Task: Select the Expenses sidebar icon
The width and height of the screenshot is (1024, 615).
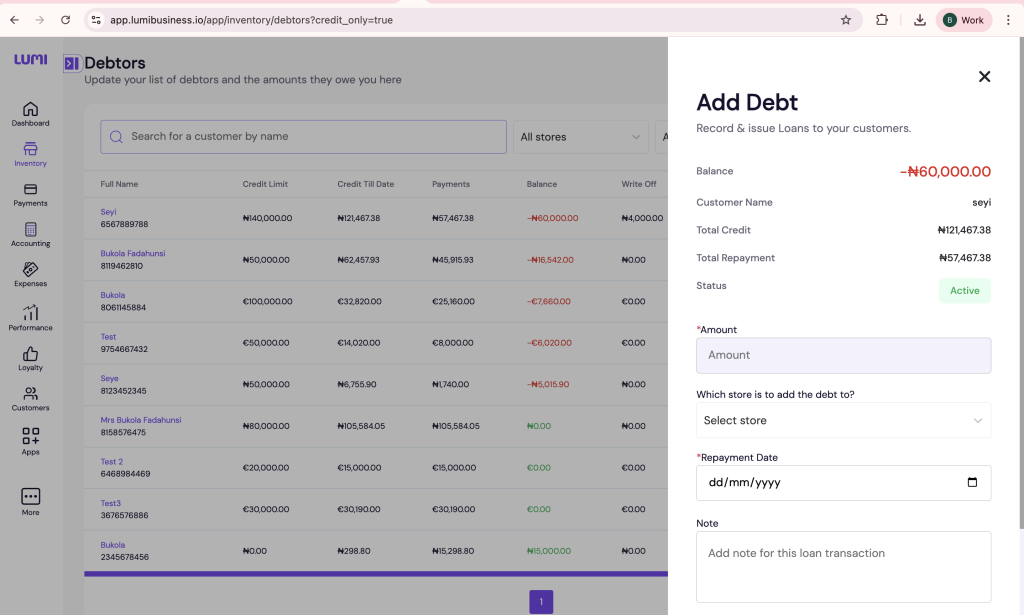Action: [30, 270]
